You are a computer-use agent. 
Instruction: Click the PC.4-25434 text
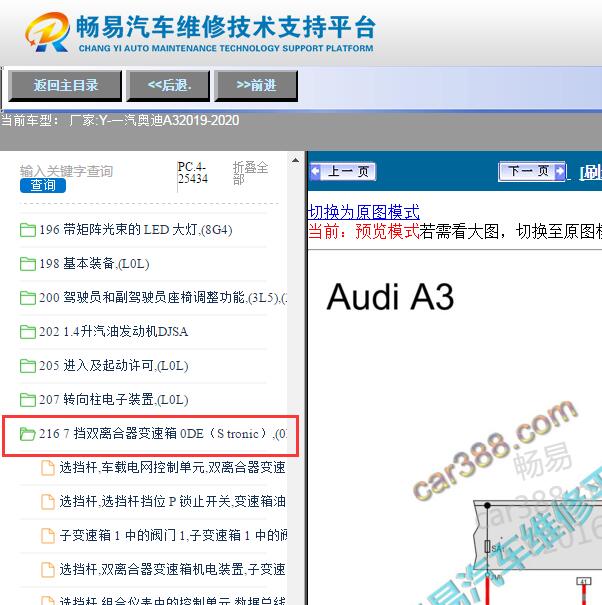click(193, 172)
